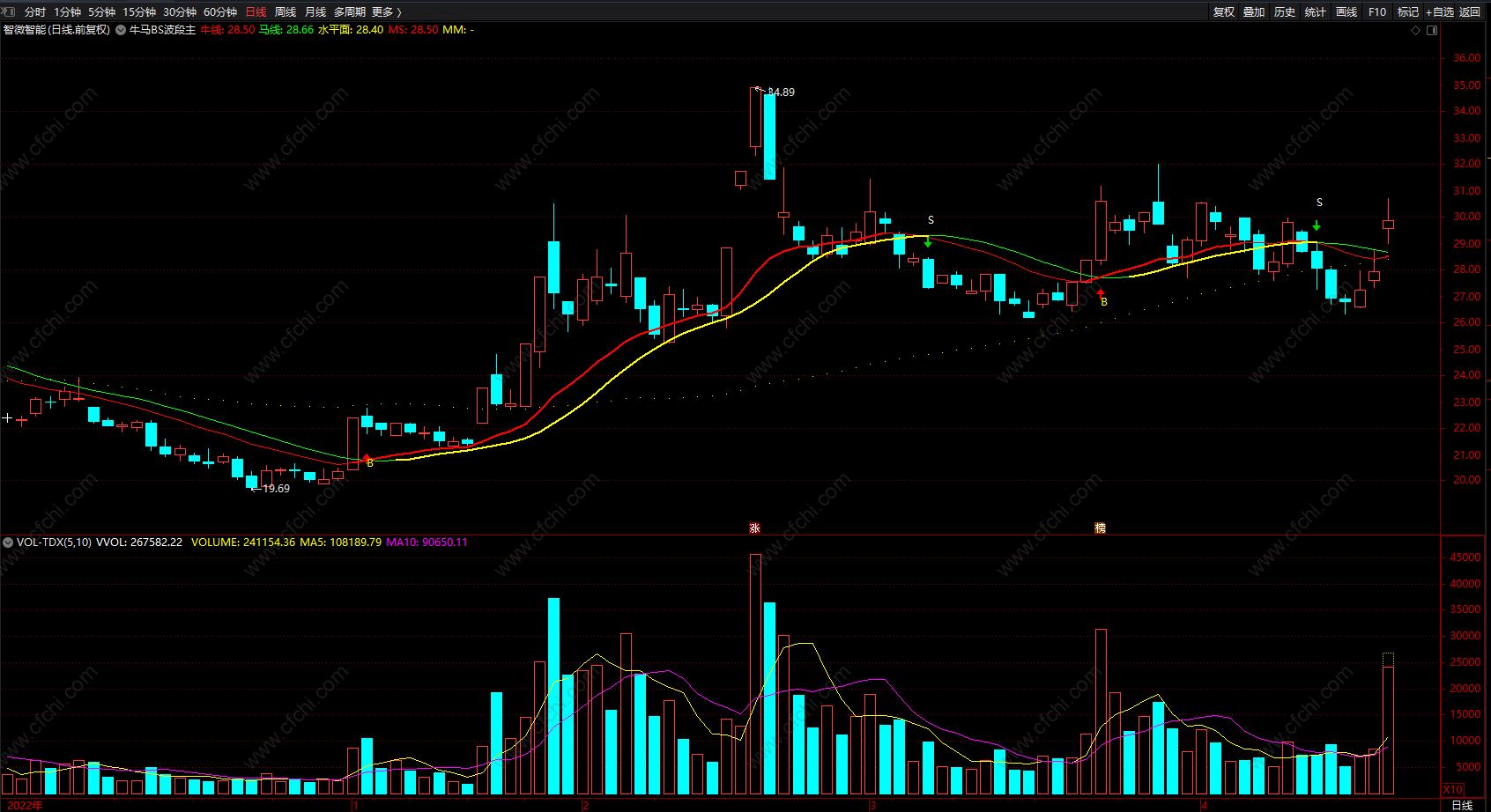This screenshot has height=812, width=1491.
Task: Add stock via +自选 button
Action: (x=1440, y=12)
